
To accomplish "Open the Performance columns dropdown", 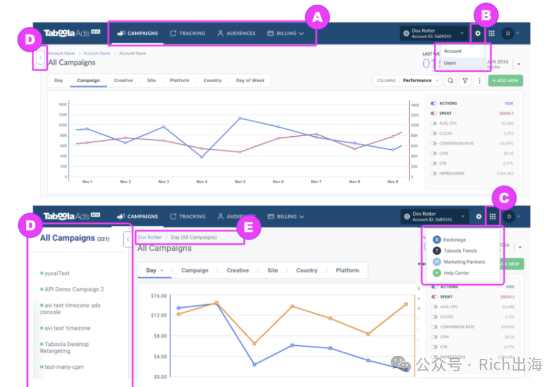I will (420, 81).
